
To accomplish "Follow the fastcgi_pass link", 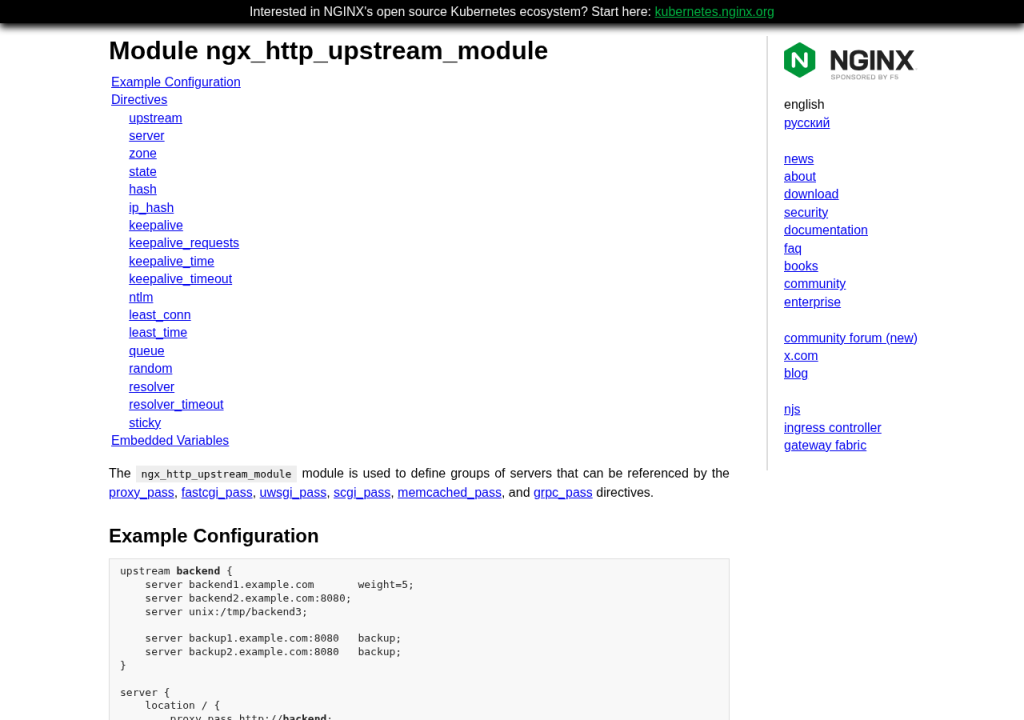I will [x=217, y=492].
